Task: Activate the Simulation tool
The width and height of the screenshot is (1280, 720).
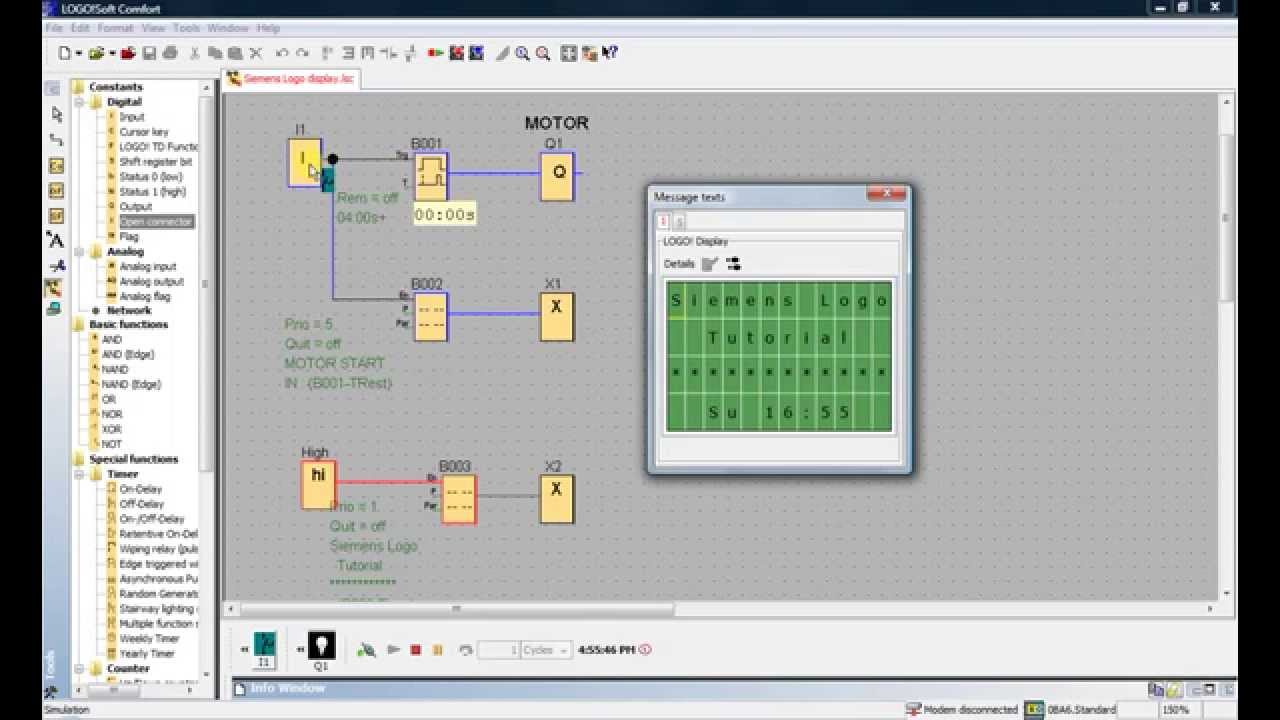Action: (55, 288)
